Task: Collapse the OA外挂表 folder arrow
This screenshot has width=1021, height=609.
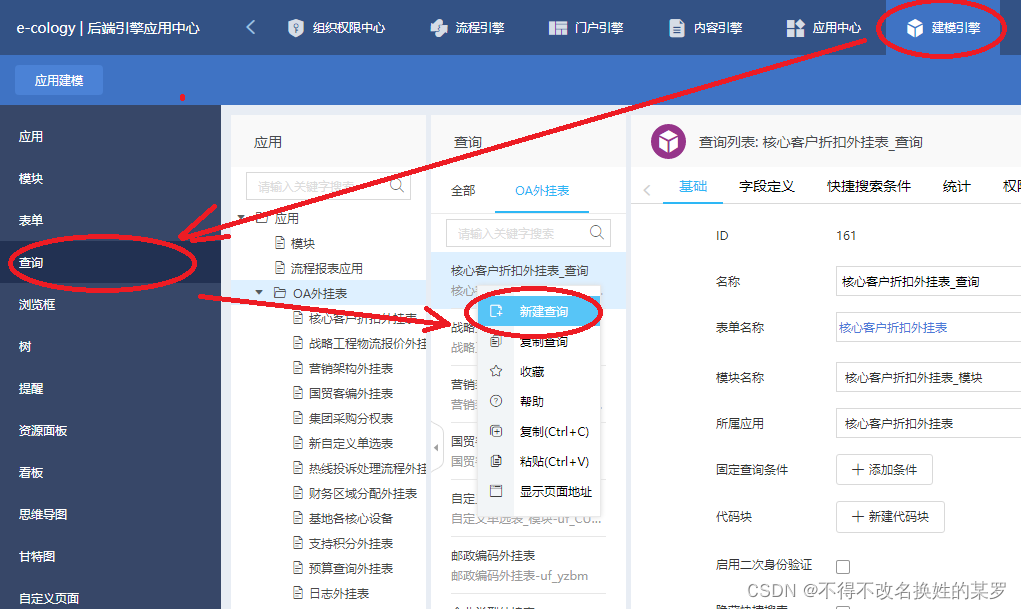Action: [x=259, y=293]
